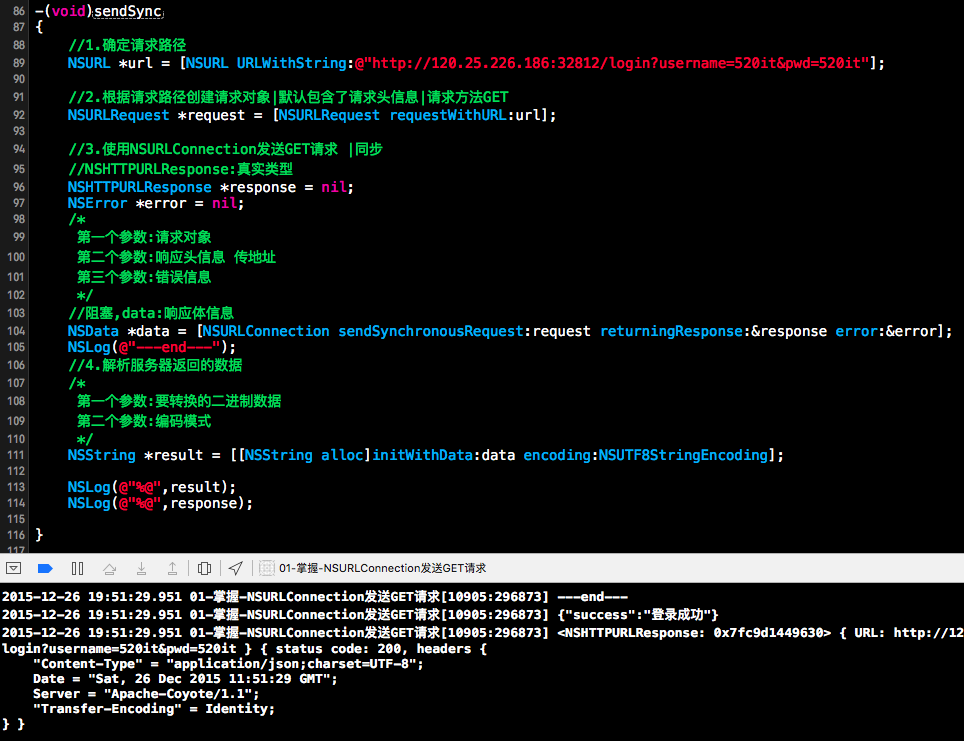Click the "Transfer-Encoding" = Identity console line

coord(154,709)
